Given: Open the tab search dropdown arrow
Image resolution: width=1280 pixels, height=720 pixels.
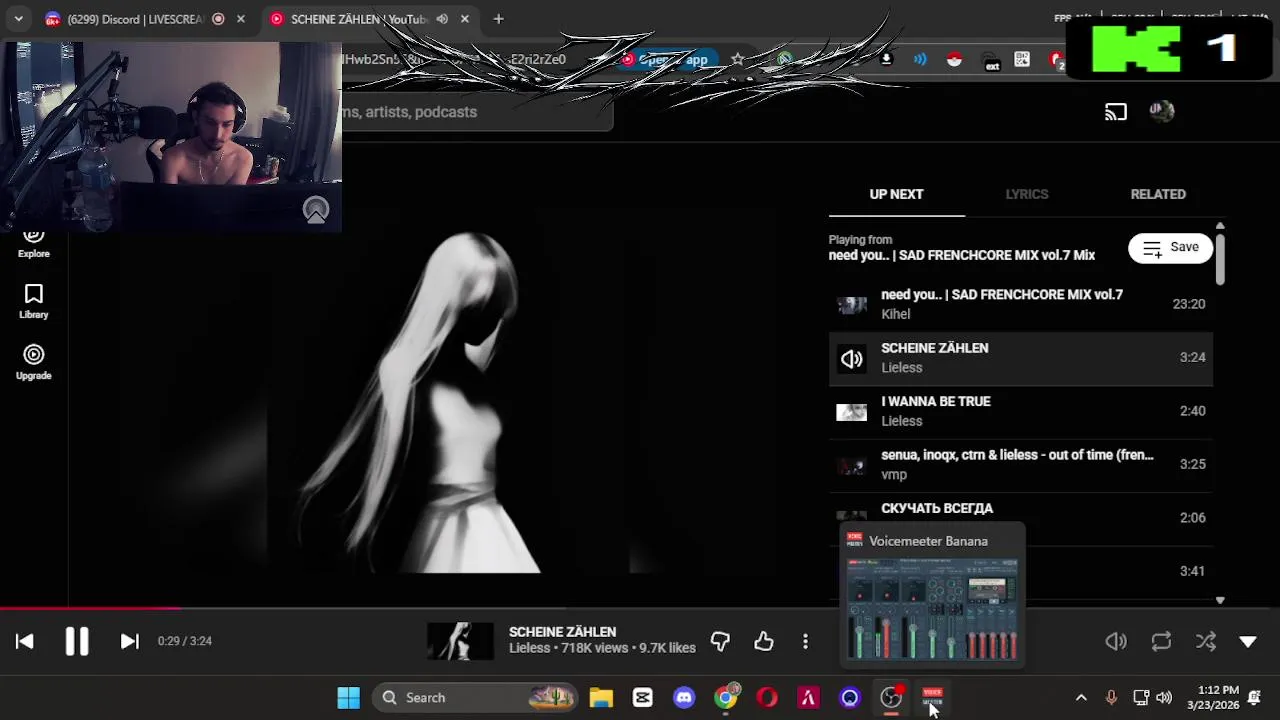Looking at the screenshot, I should [x=18, y=19].
